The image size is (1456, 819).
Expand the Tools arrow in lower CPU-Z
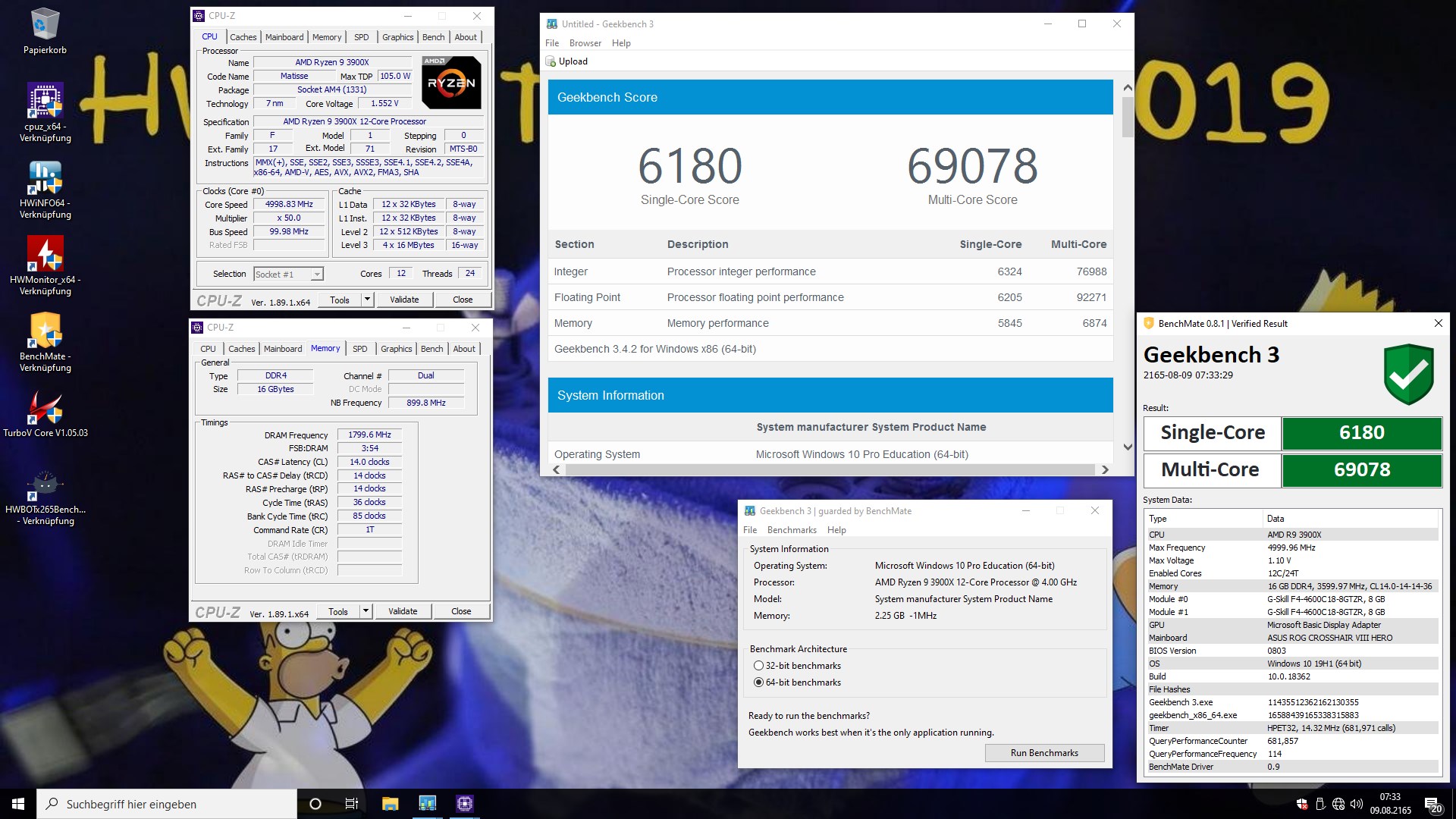pyautogui.click(x=366, y=611)
